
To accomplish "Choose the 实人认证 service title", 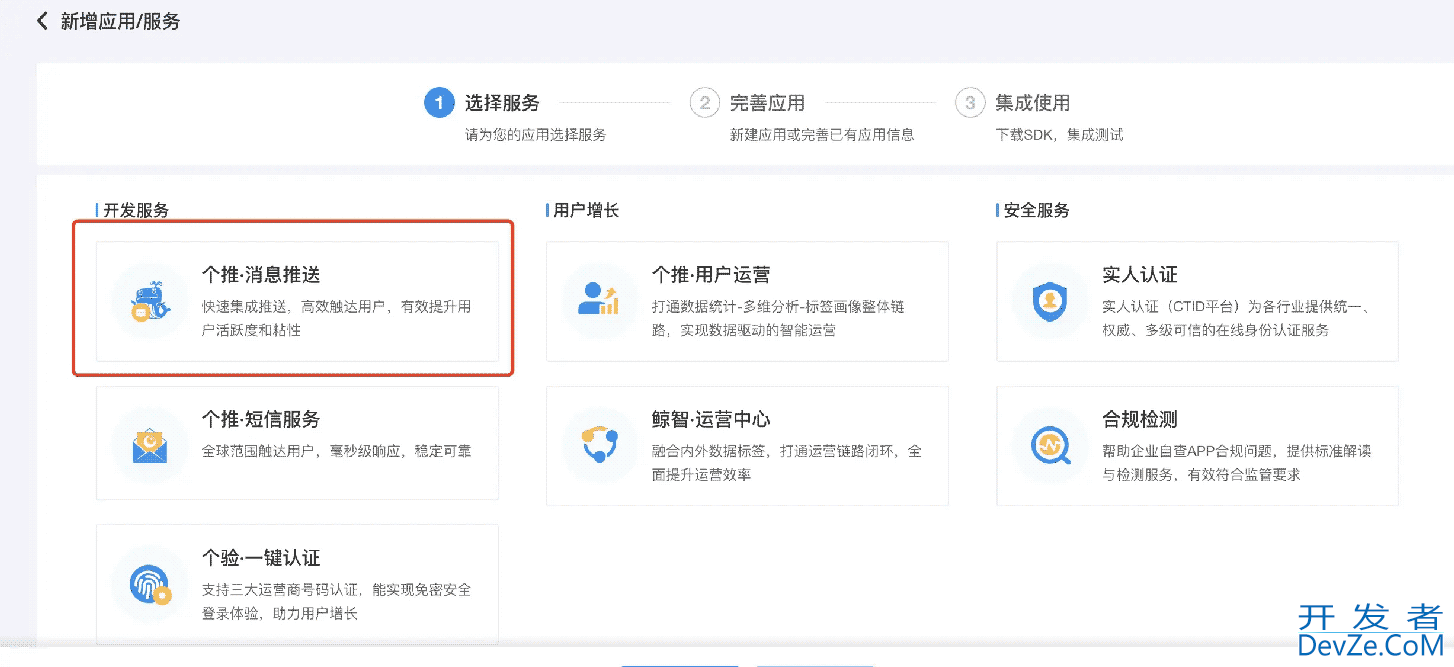I will click(1140, 274).
